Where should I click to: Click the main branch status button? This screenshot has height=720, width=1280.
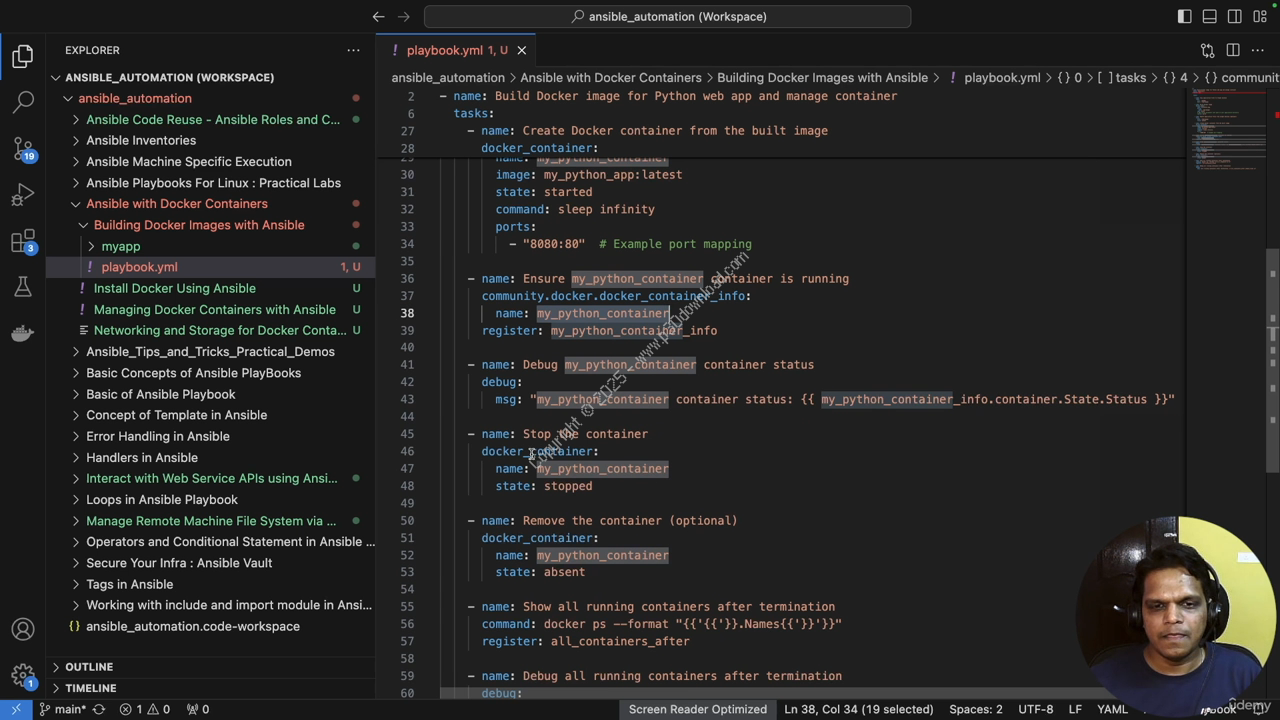tap(62, 709)
